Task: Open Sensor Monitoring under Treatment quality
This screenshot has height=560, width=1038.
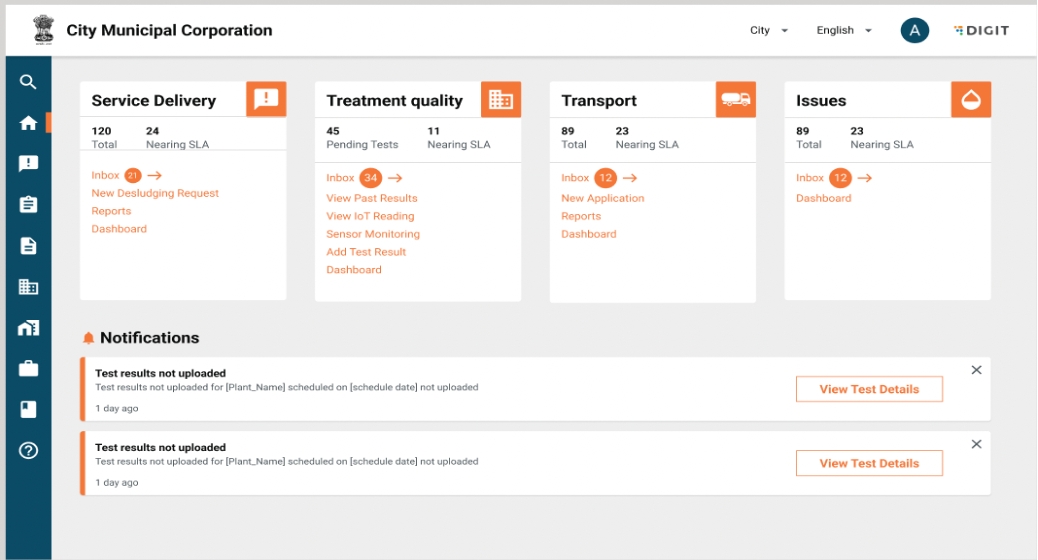Action: (373, 234)
